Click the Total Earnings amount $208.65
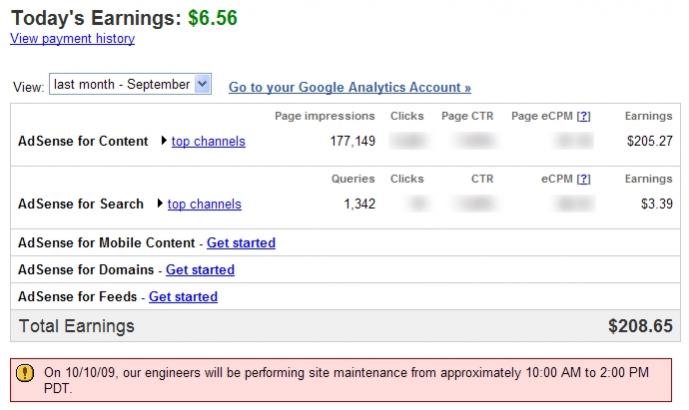Image resolution: width=689 pixels, height=410 pixels. (x=640, y=326)
